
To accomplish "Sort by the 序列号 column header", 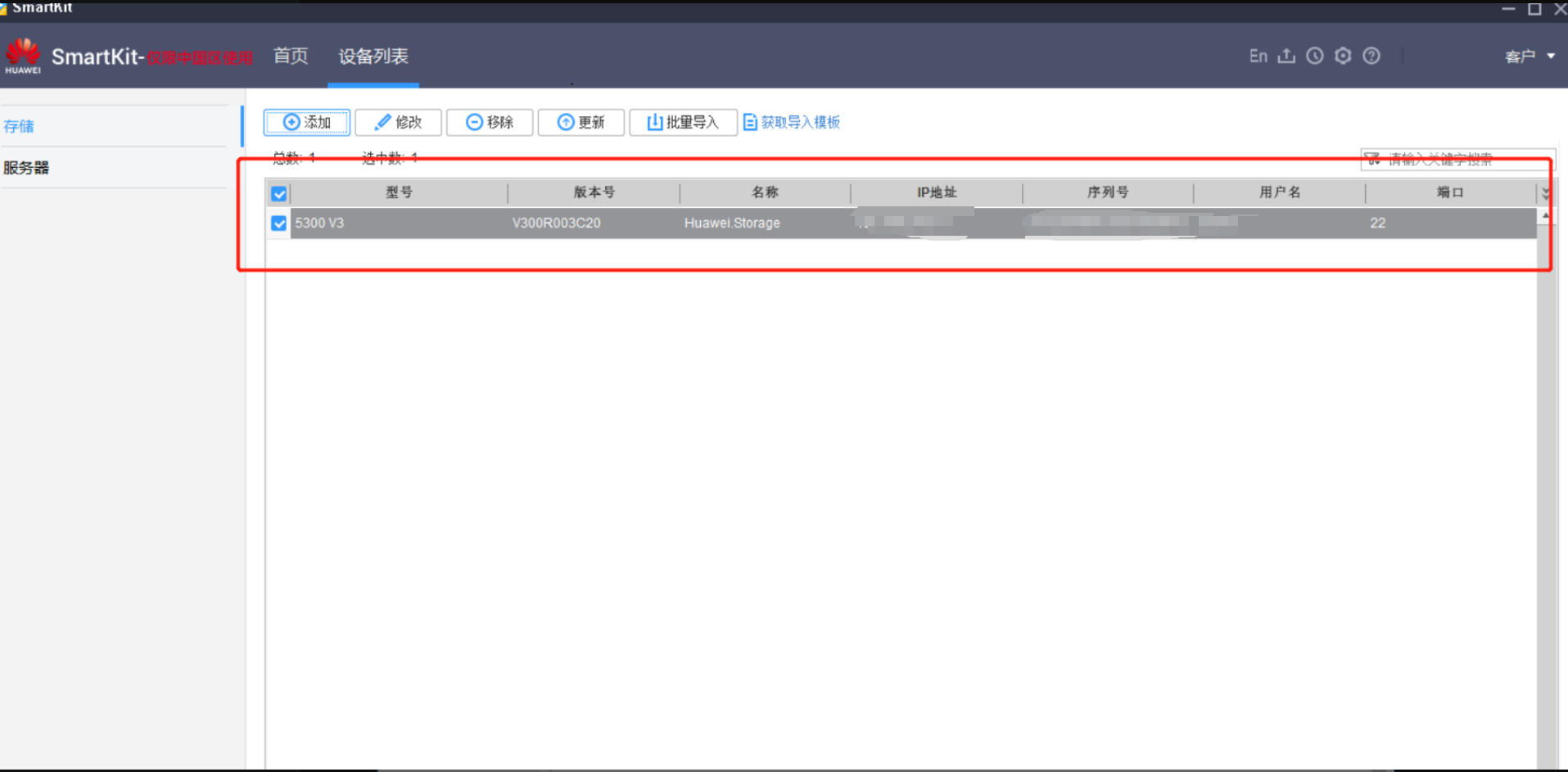I will pyautogui.click(x=1108, y=192).
